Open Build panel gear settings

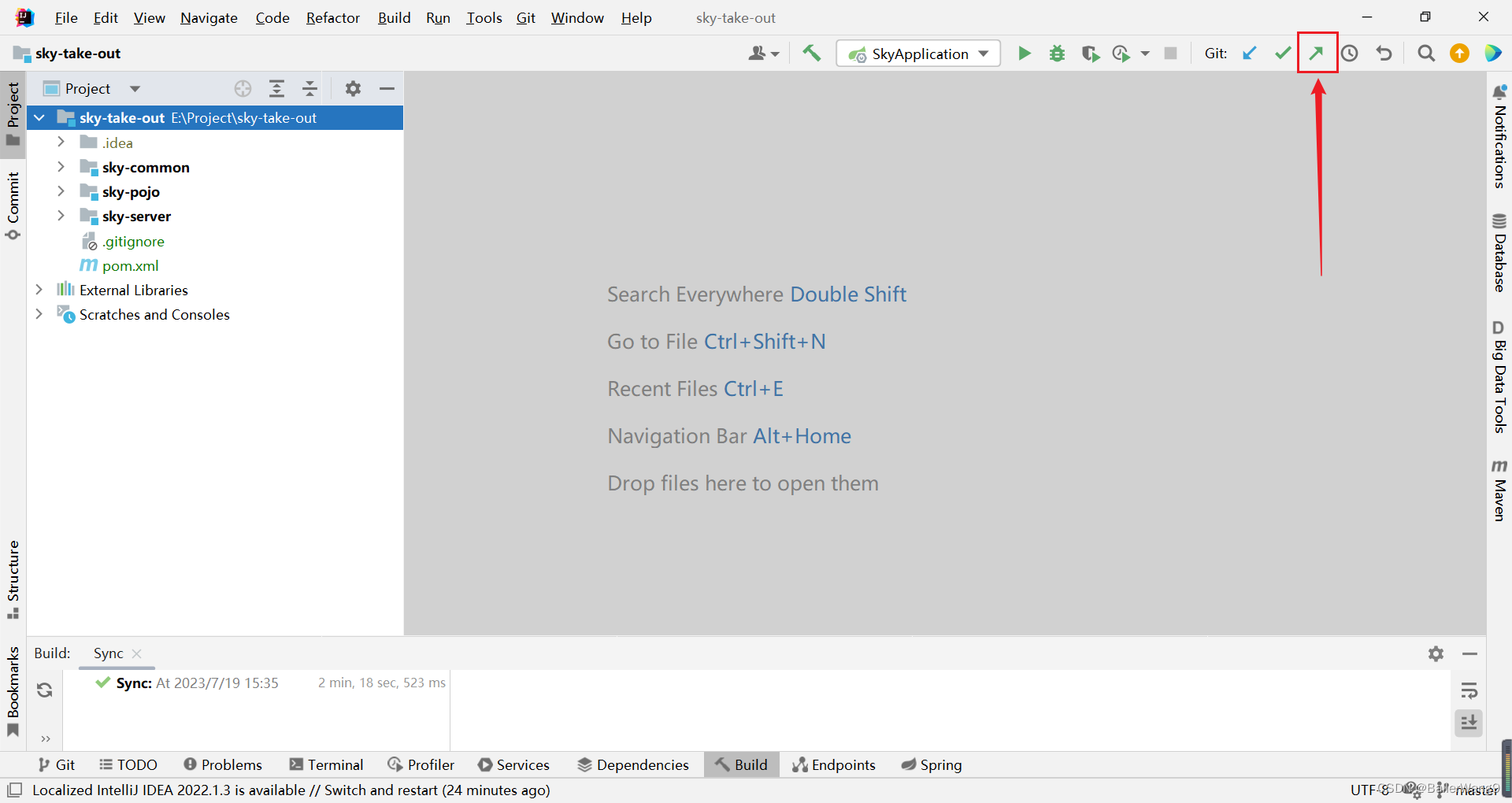click(1436, 653)
